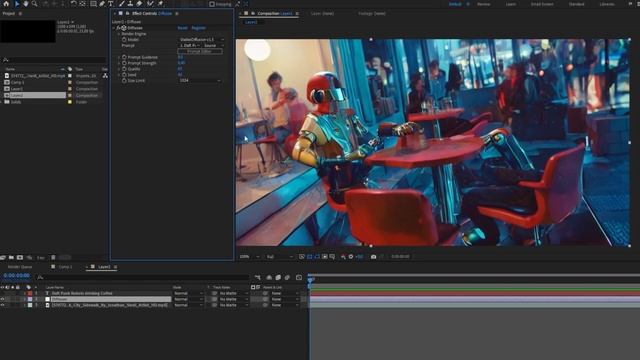
Task: Toggle stopwatch for Seed property
Action: pos(124,75)
